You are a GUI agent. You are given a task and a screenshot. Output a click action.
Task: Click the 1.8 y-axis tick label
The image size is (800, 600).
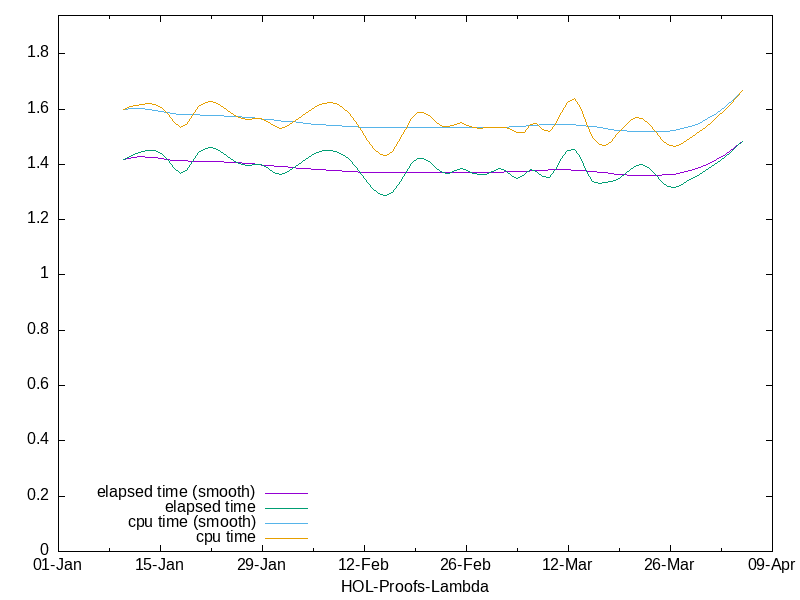pos(38,53)
